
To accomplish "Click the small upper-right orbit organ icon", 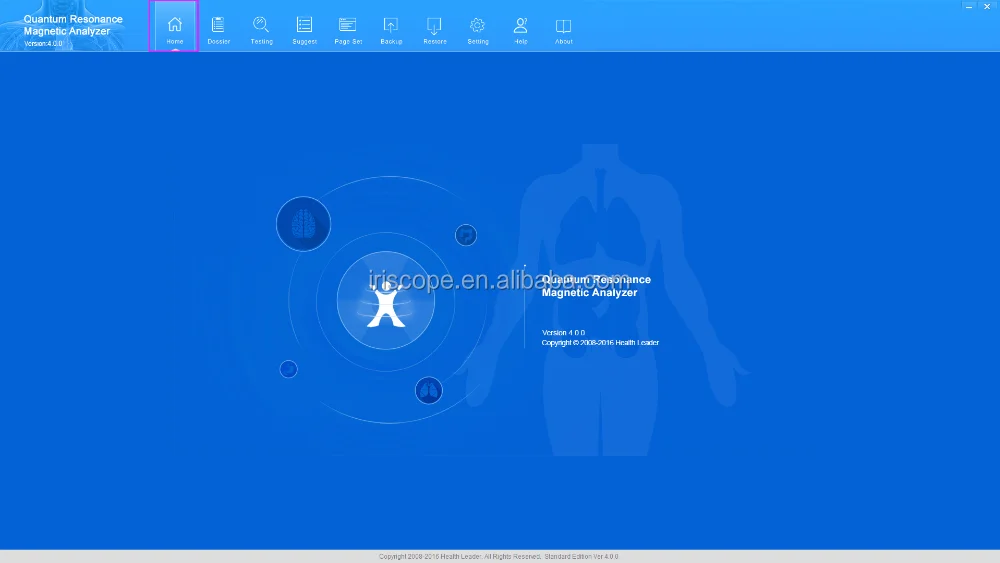I will [x=466, y=235].
